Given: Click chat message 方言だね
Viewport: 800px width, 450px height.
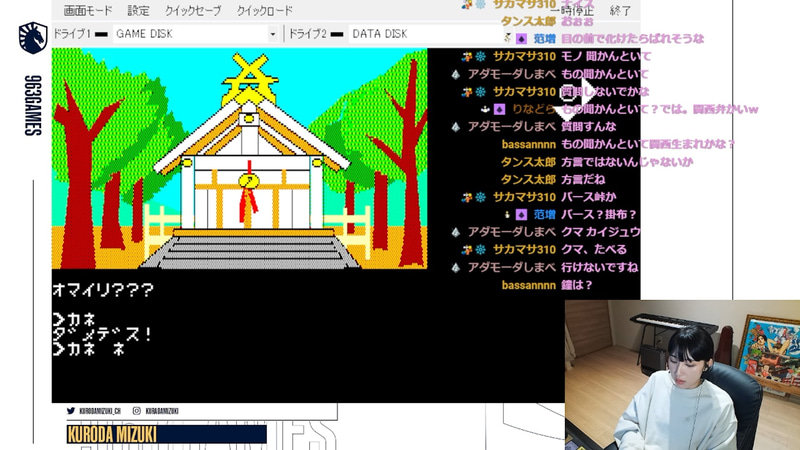Looking at the screenshot, I should tap(583, 180).
